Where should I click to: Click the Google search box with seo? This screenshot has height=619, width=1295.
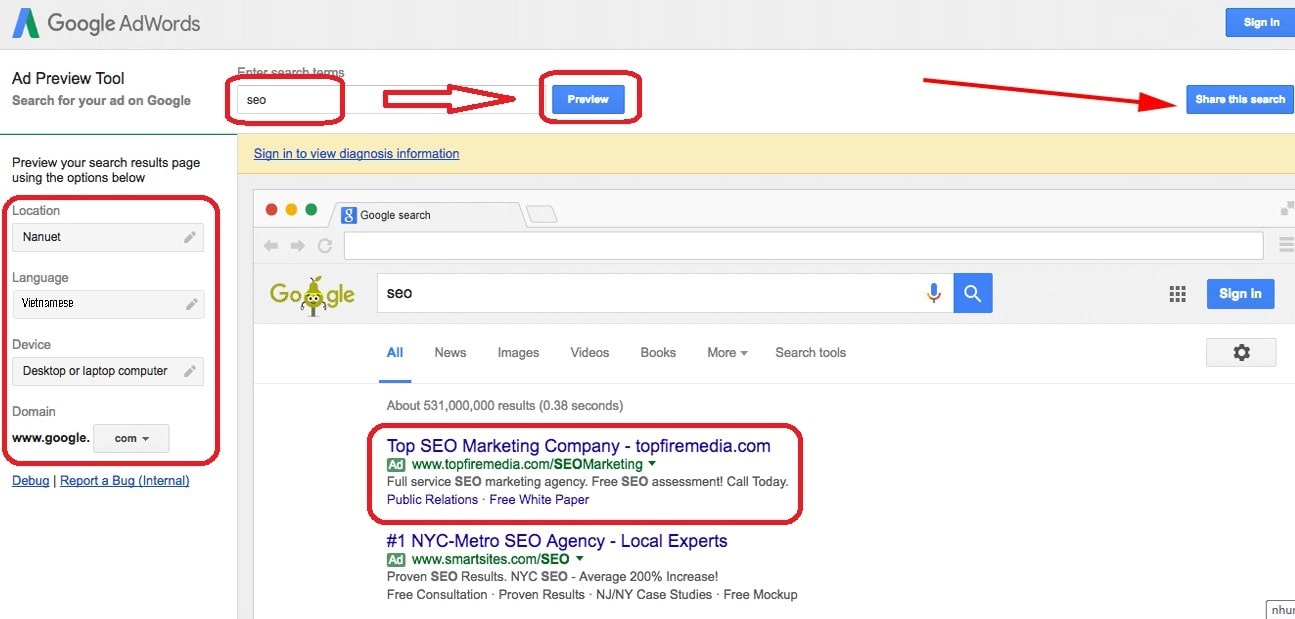(664, 293)
